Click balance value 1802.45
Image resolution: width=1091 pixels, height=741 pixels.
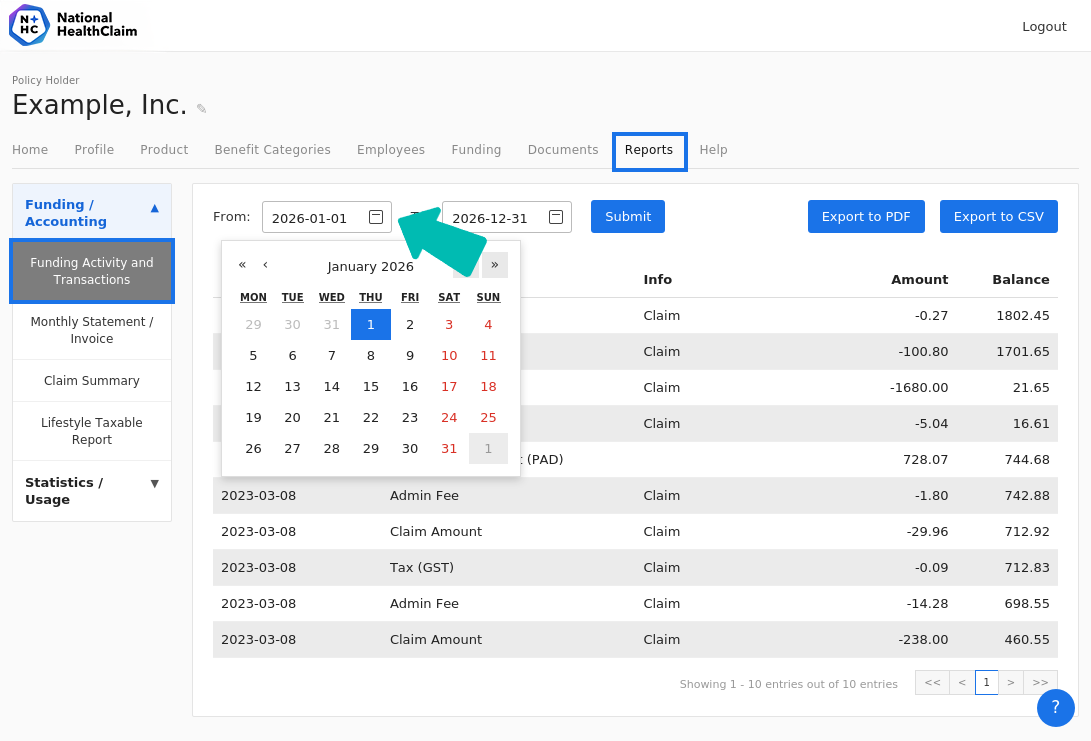pos(1022,315)
